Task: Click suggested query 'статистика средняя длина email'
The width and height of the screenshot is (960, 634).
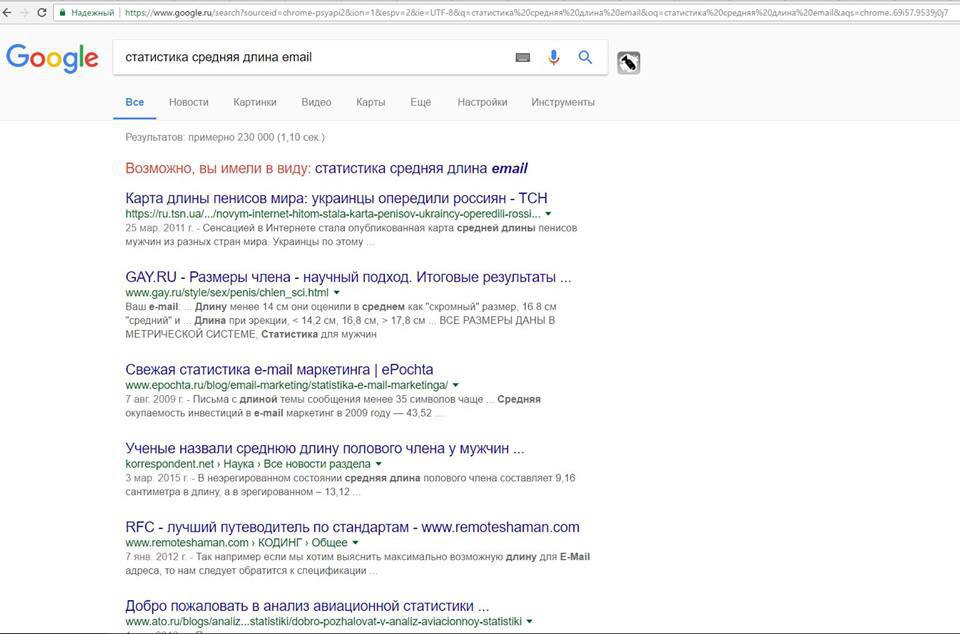Action: click(421, 168)
